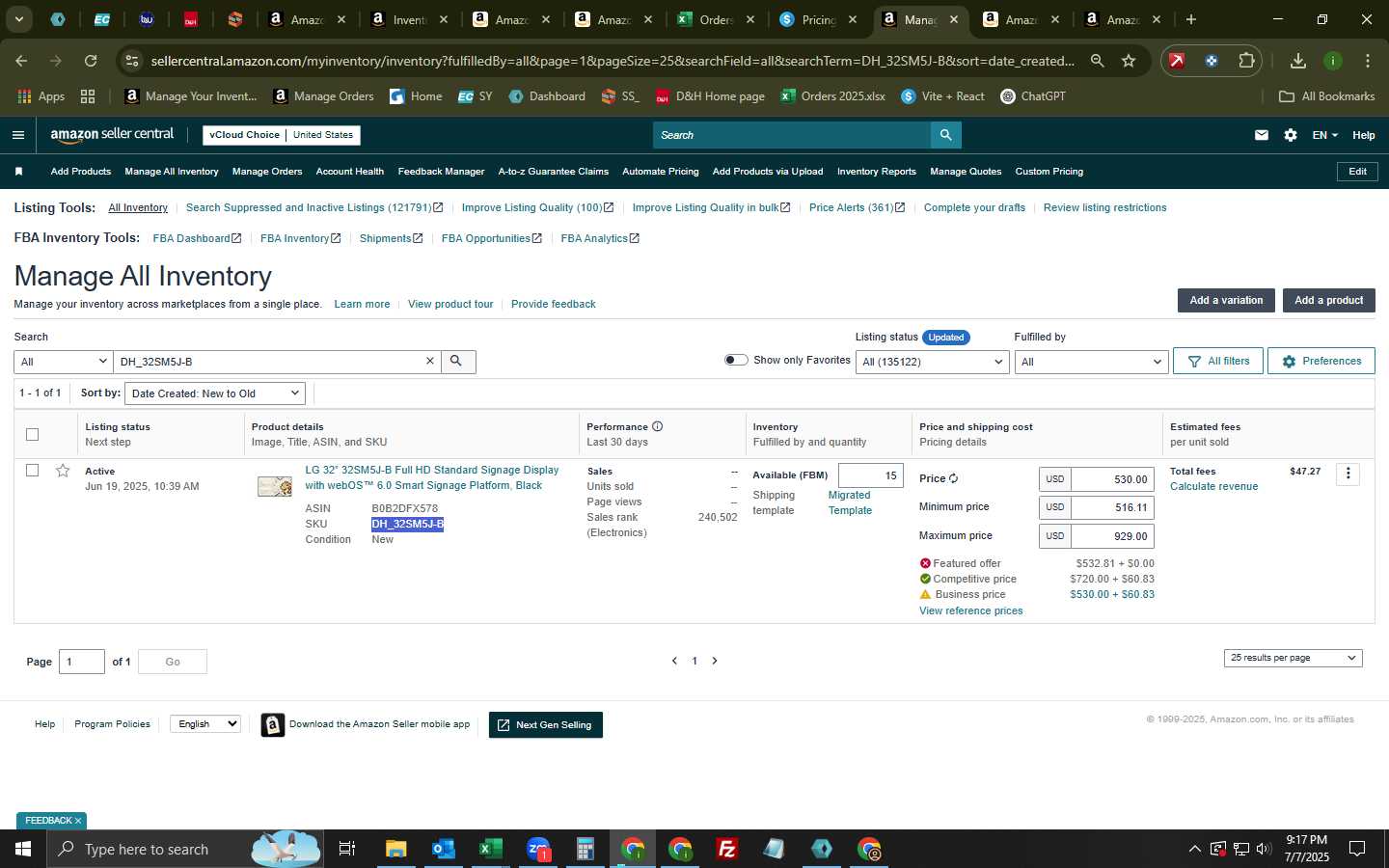This screenshot has height=868, width=1389.
Task: Open Account Health in the navigation bar
Action: 350,172
